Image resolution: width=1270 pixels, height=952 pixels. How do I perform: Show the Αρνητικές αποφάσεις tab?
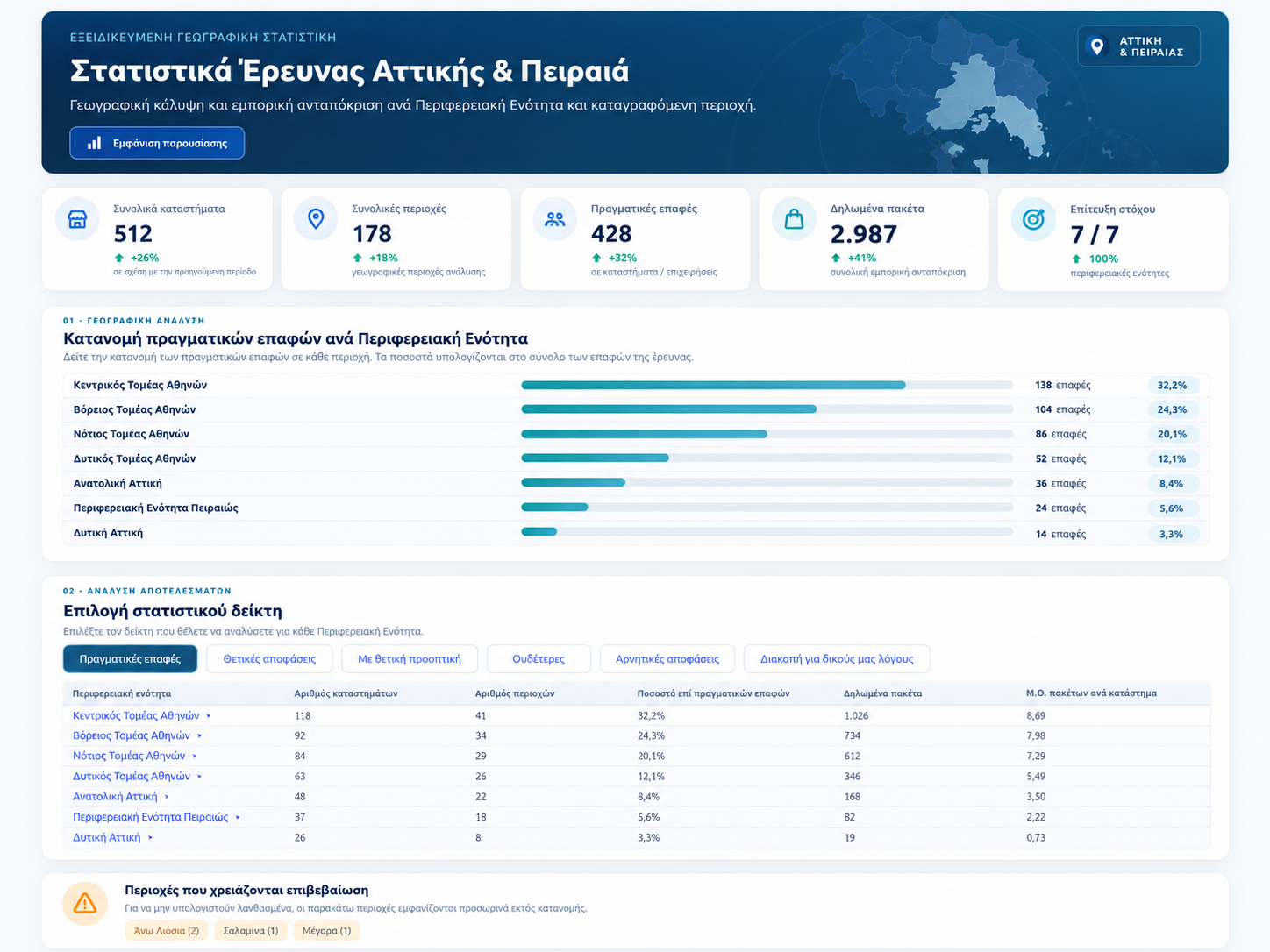[667, 659]
